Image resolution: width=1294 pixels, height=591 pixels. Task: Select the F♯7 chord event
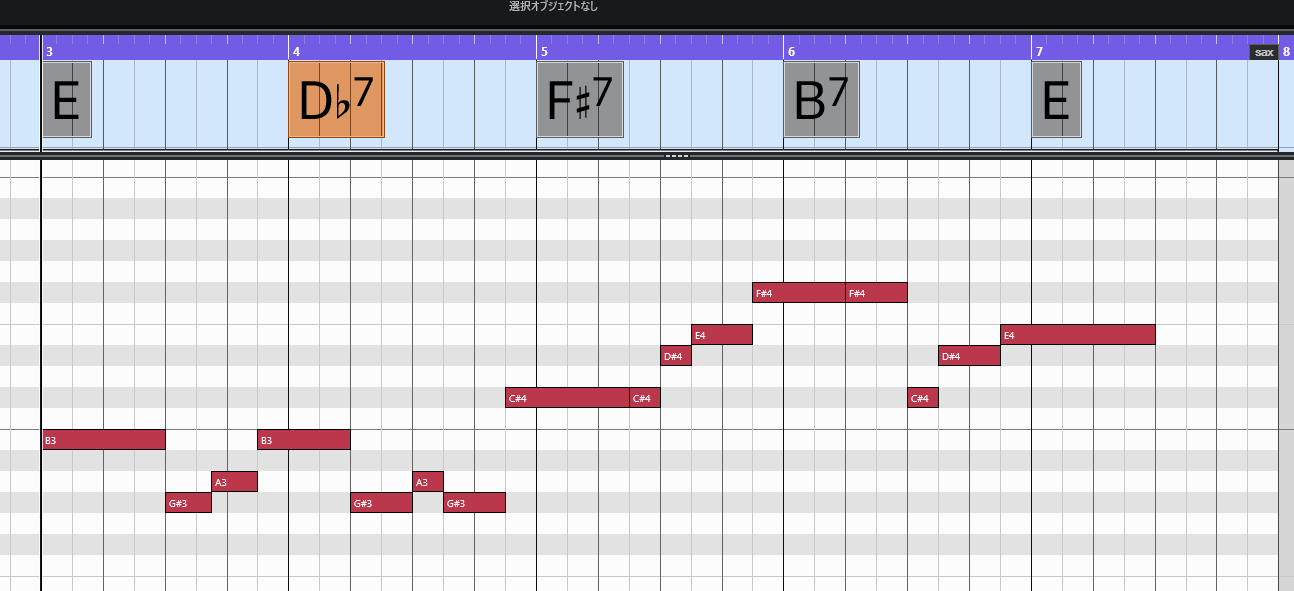580,99
